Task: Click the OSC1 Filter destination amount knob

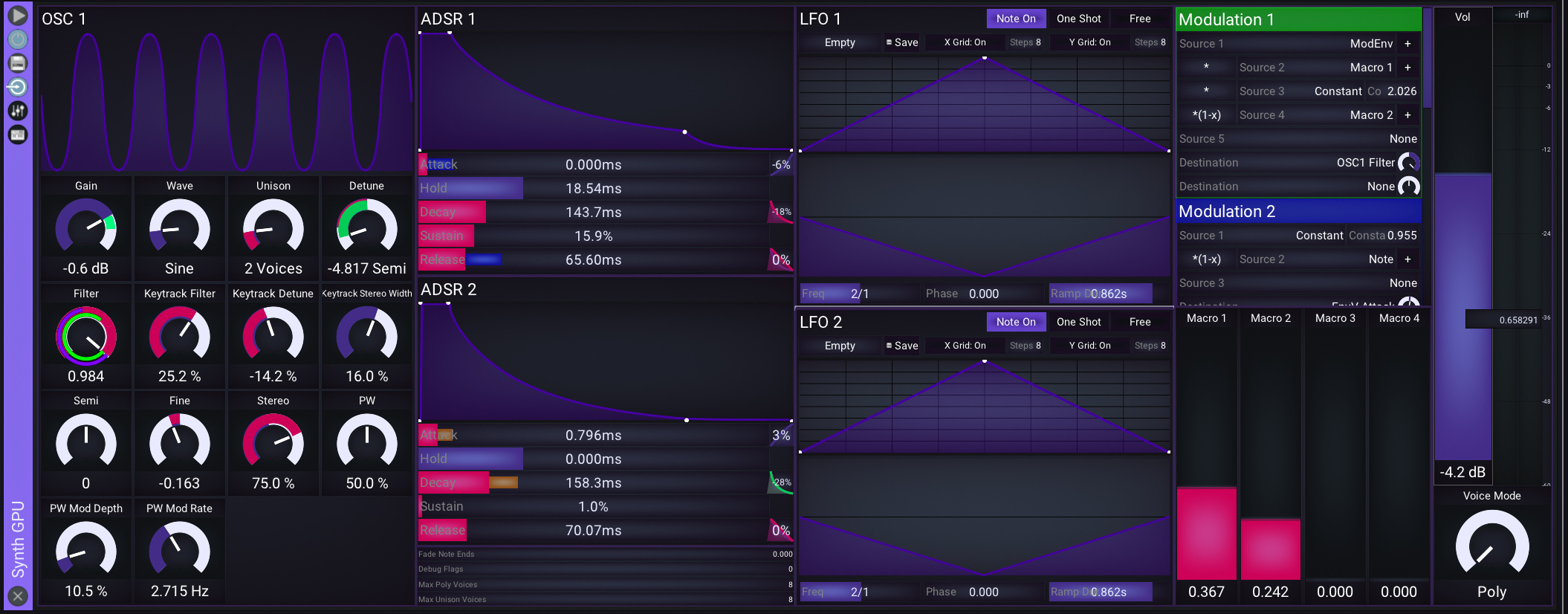Action: coord(1409,163)
